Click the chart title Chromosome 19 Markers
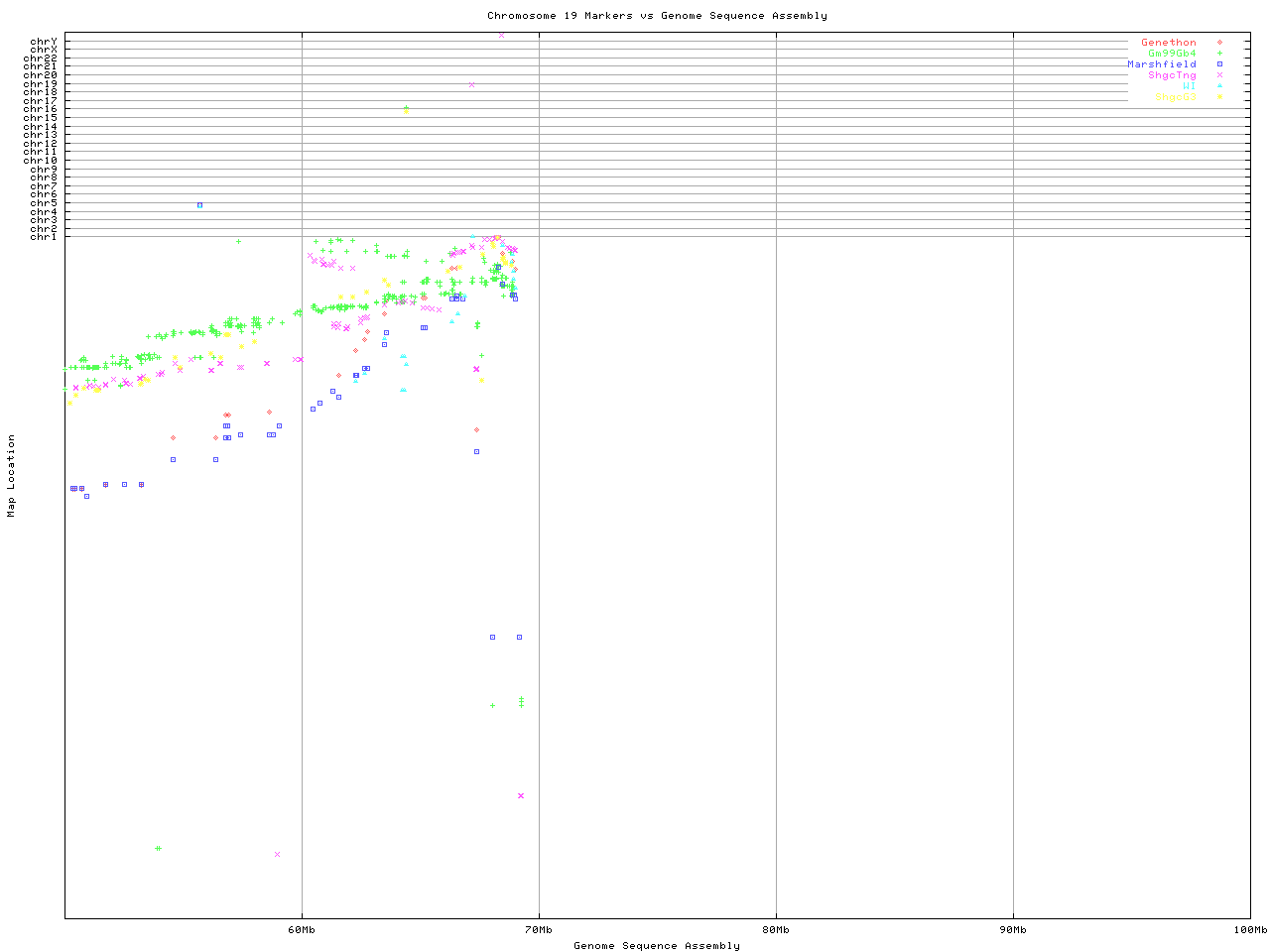This screenshot has width=1270, height=952. tap(657, 16)
